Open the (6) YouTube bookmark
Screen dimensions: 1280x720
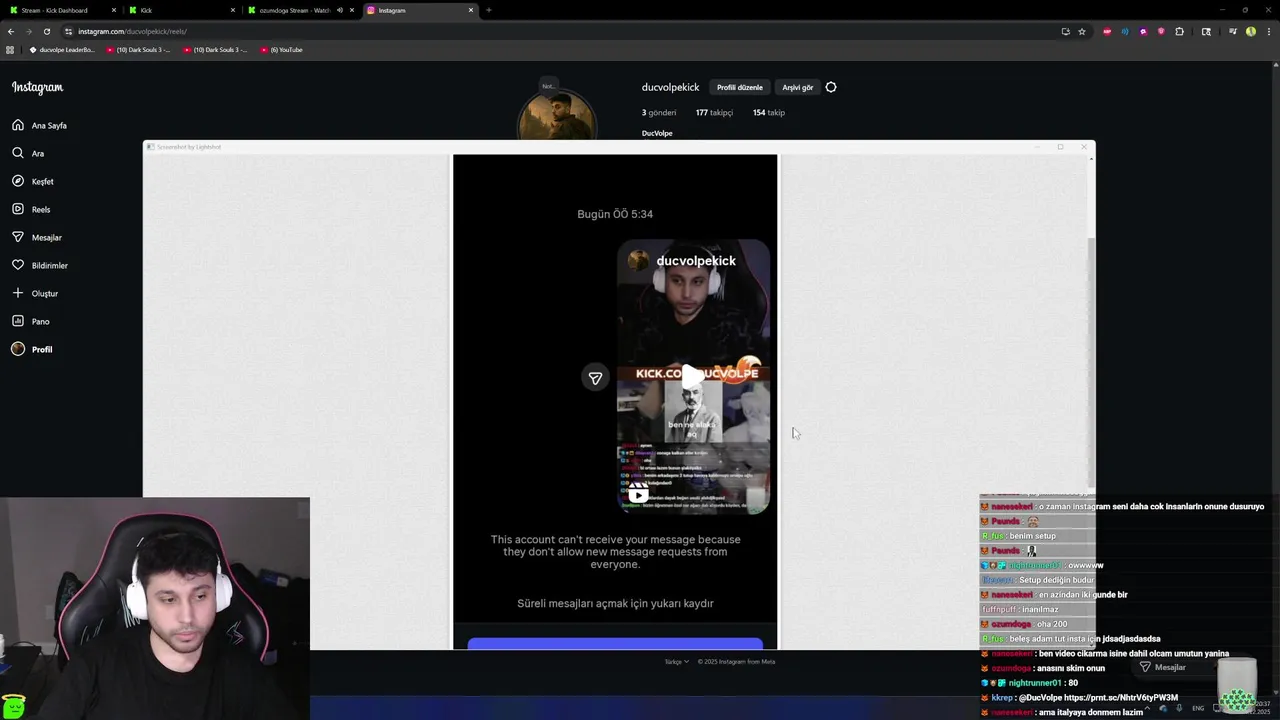pos(281,49)
